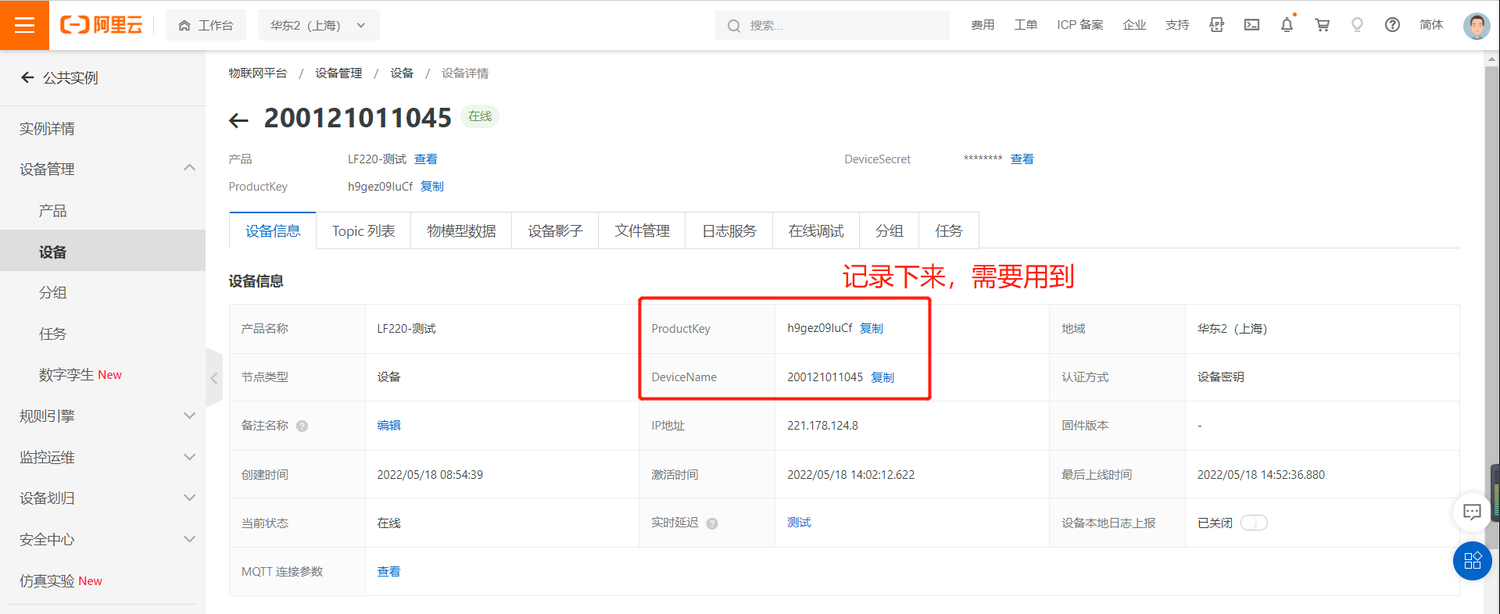The width and height of the screenshot is (1500, 614).
Task: Click the search magnifier icon
Action: coord(734,26)
